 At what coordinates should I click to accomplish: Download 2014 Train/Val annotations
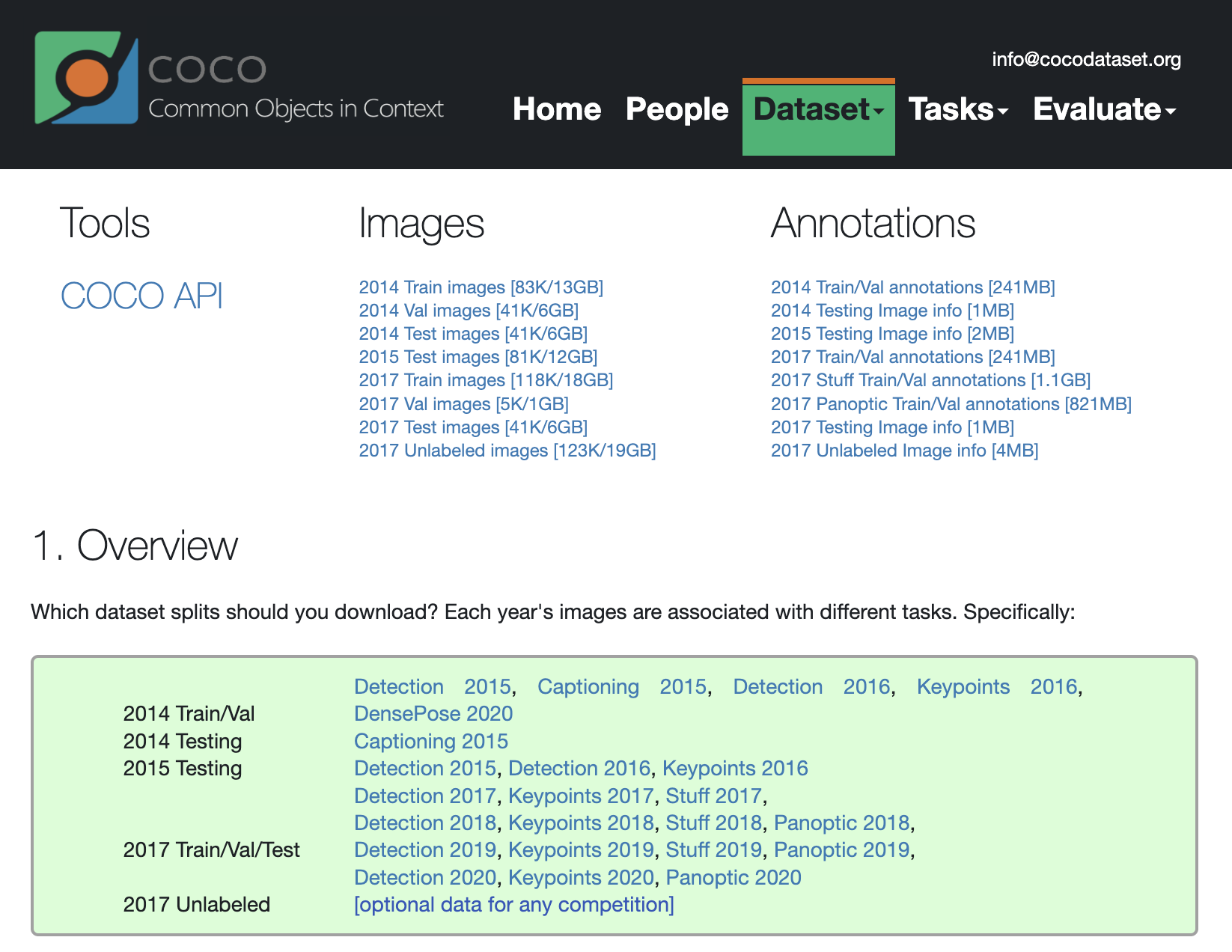[x=913, y=287]
